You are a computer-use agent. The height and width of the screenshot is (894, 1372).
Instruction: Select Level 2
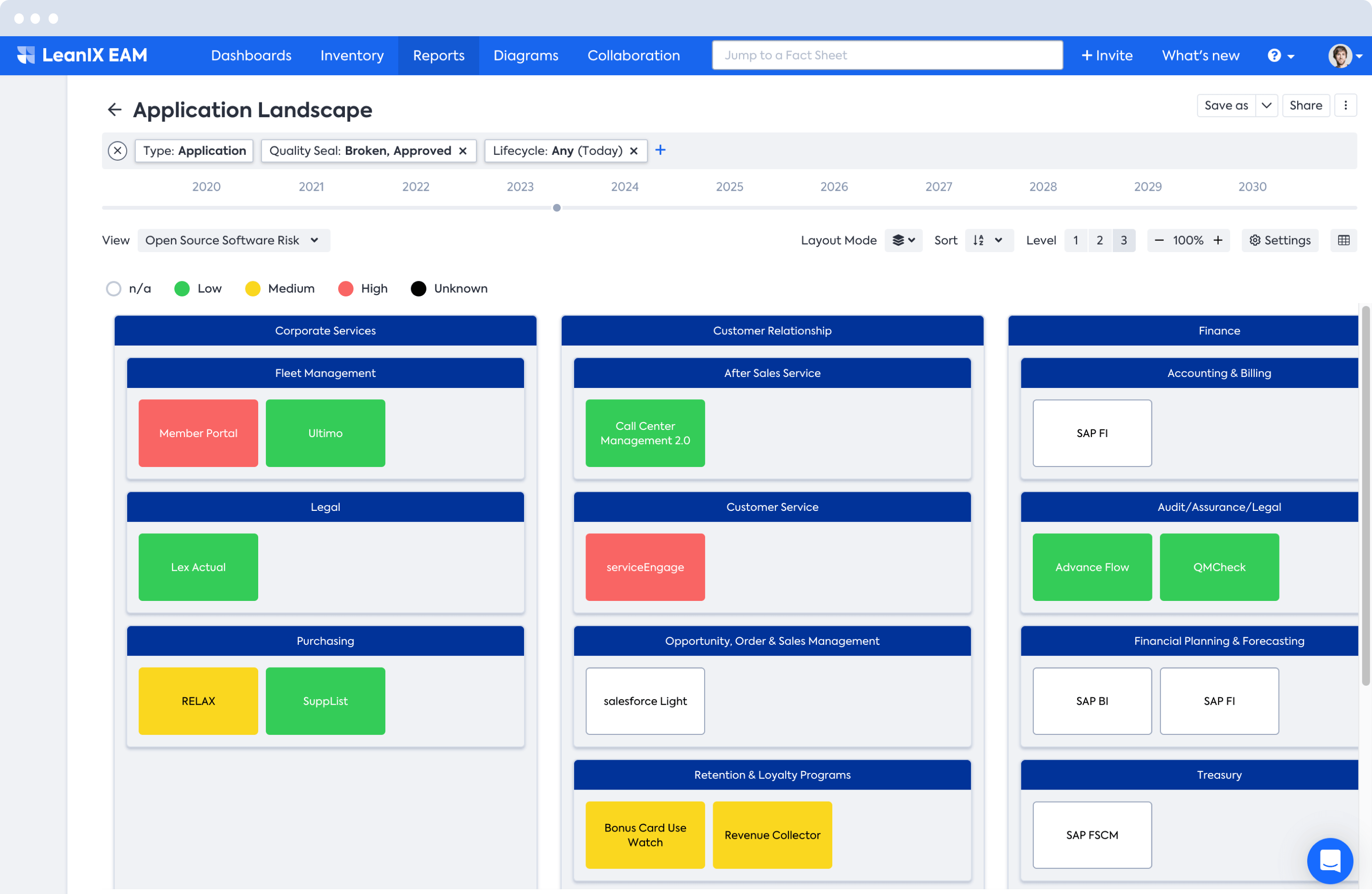[1100, 240]
